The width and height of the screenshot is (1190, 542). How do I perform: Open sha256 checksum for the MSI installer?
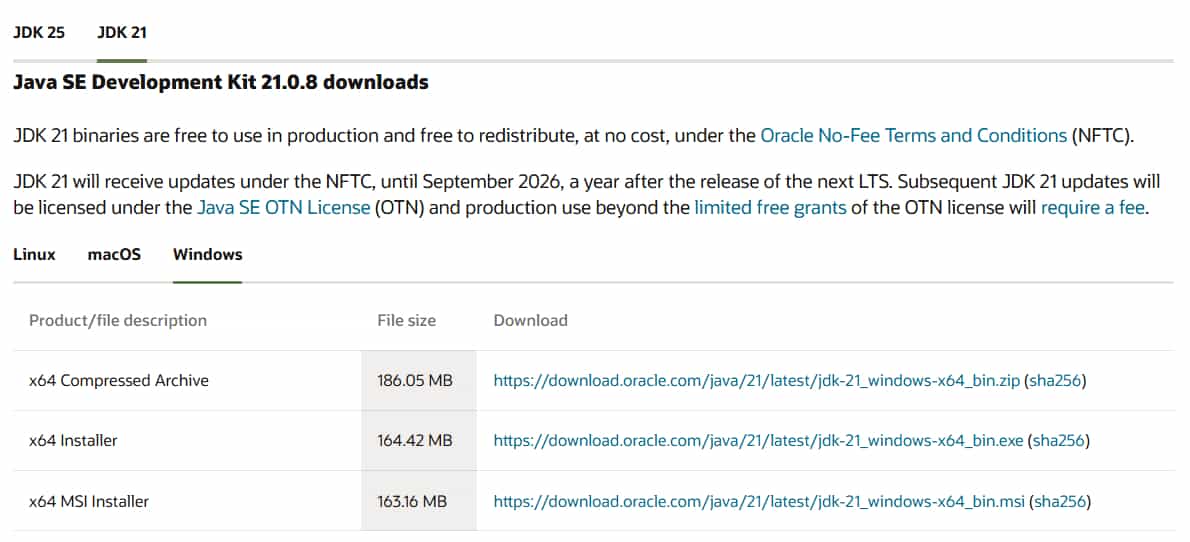point(1060,501)
